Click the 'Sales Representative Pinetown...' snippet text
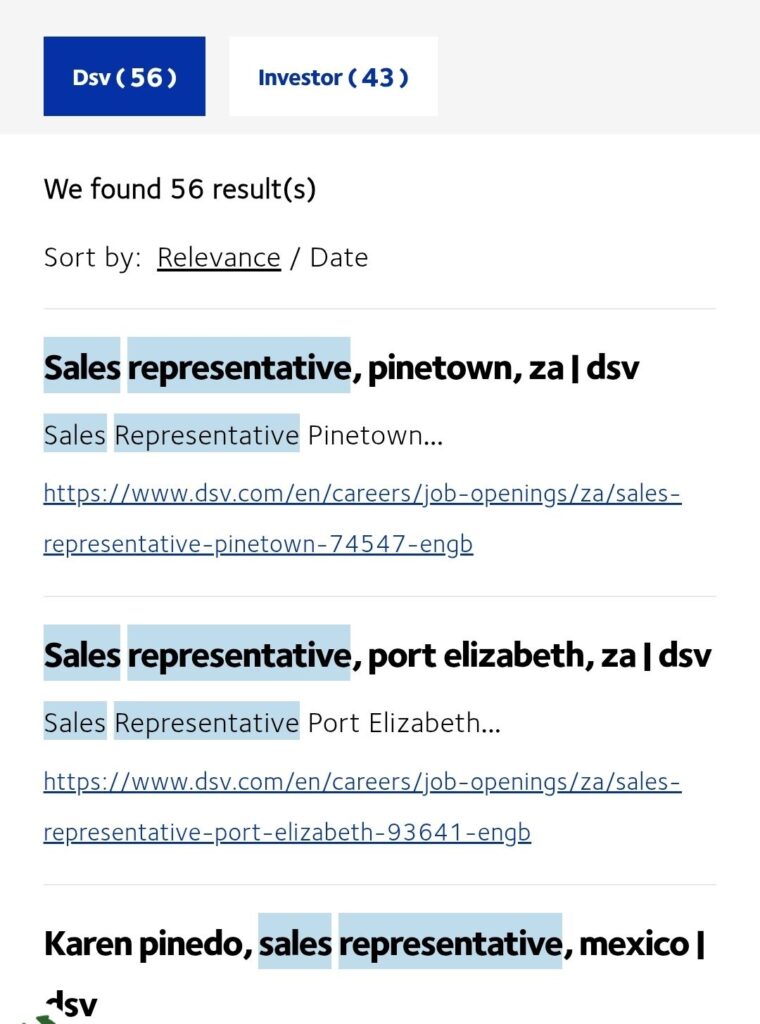Image resolution: width=760 pixels, height=1024 pixels. tap(243, 435)
